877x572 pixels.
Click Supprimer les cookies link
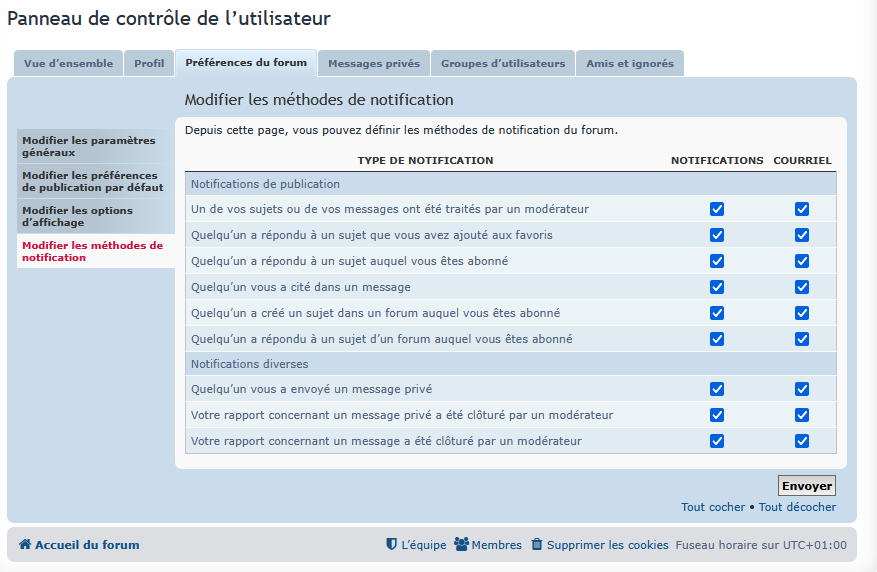607,545
